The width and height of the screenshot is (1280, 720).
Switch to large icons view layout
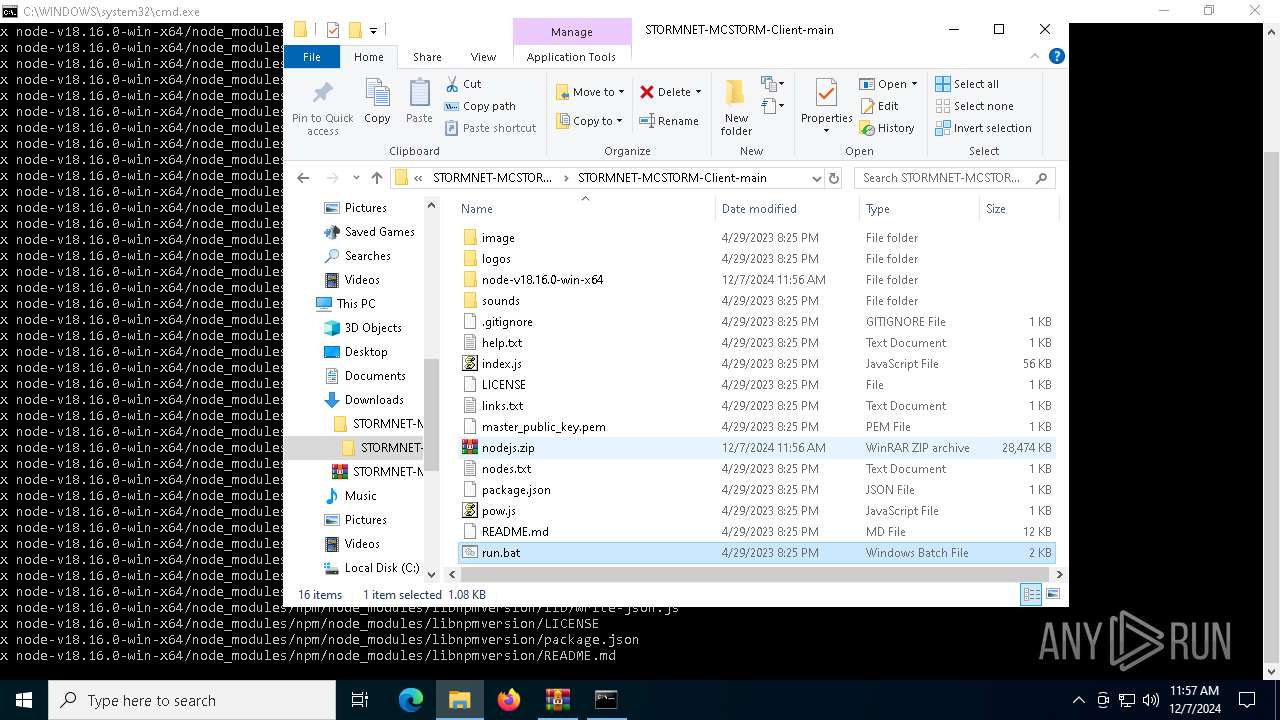click(x=1051, y=594)
